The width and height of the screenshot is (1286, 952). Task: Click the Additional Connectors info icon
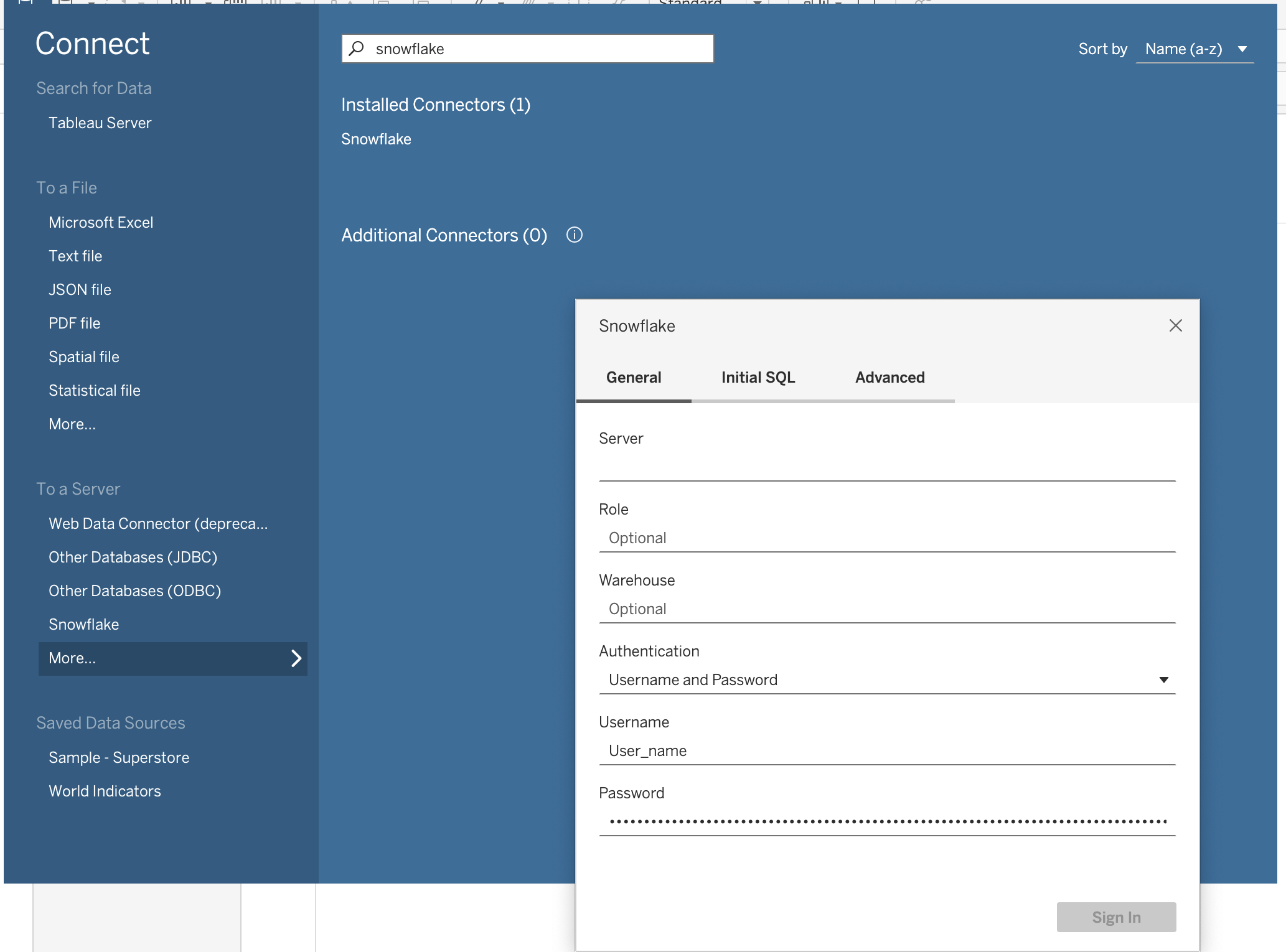tap(574, 235)
